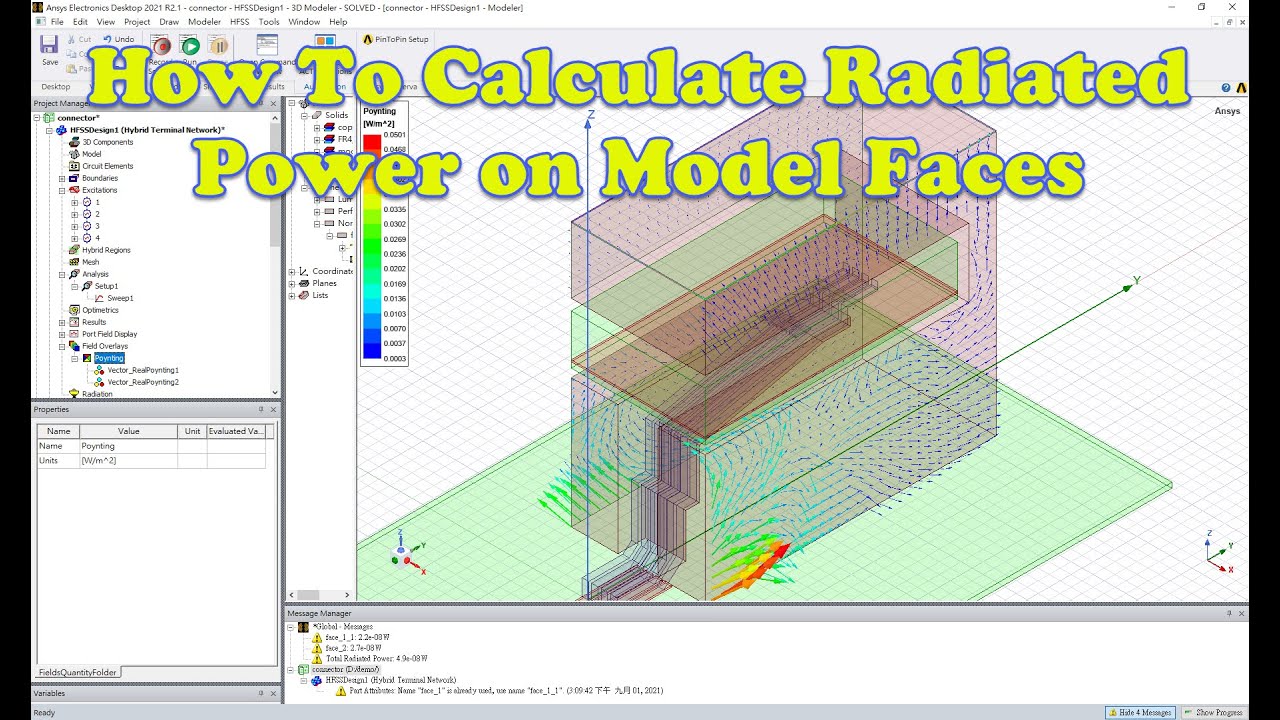Pin the Properties panel
The height and width of the screenshot is (720, 1280).
(x=261, y=409)
